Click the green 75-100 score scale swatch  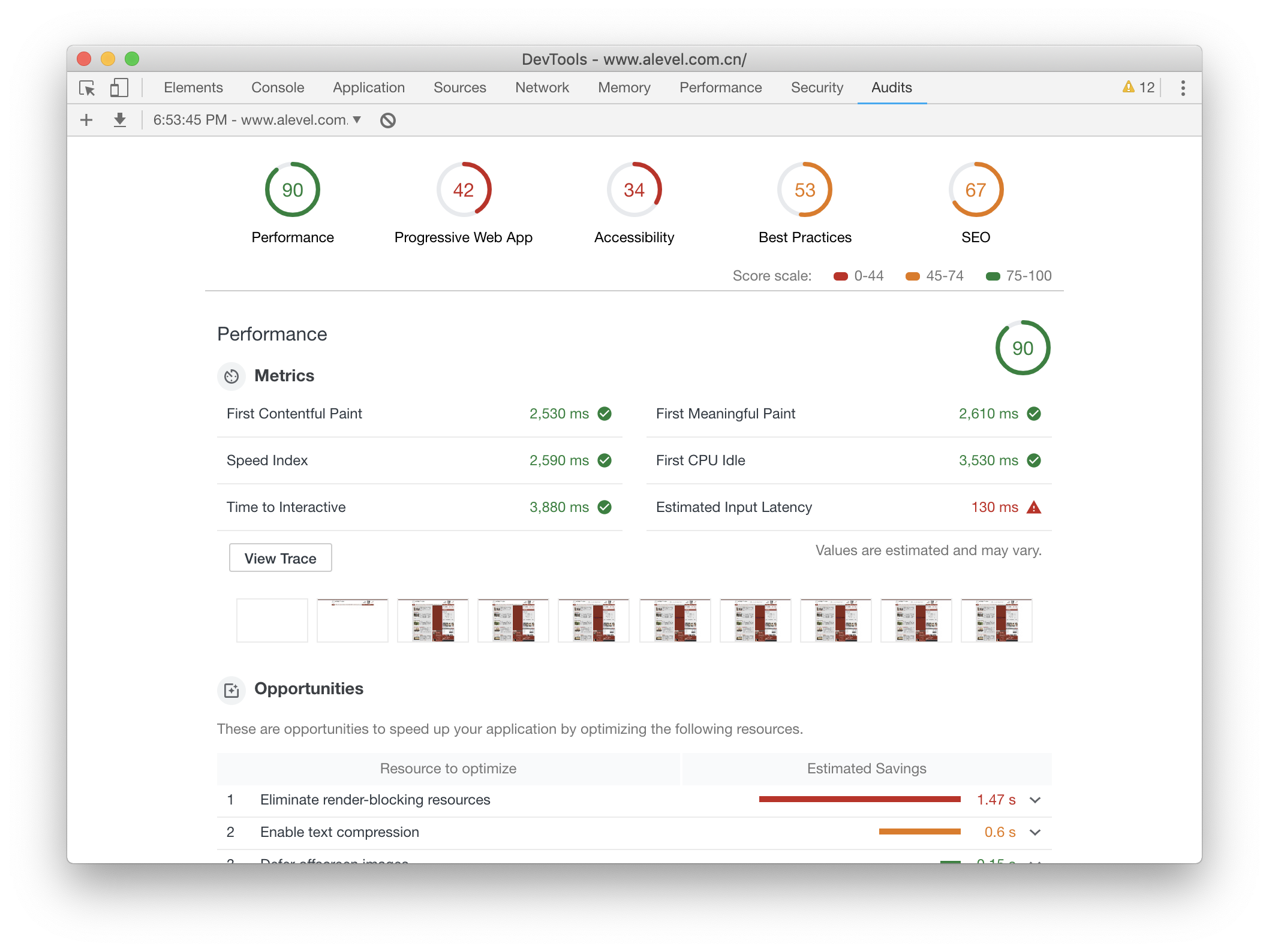pyautogui.click(x=993, y=276)
